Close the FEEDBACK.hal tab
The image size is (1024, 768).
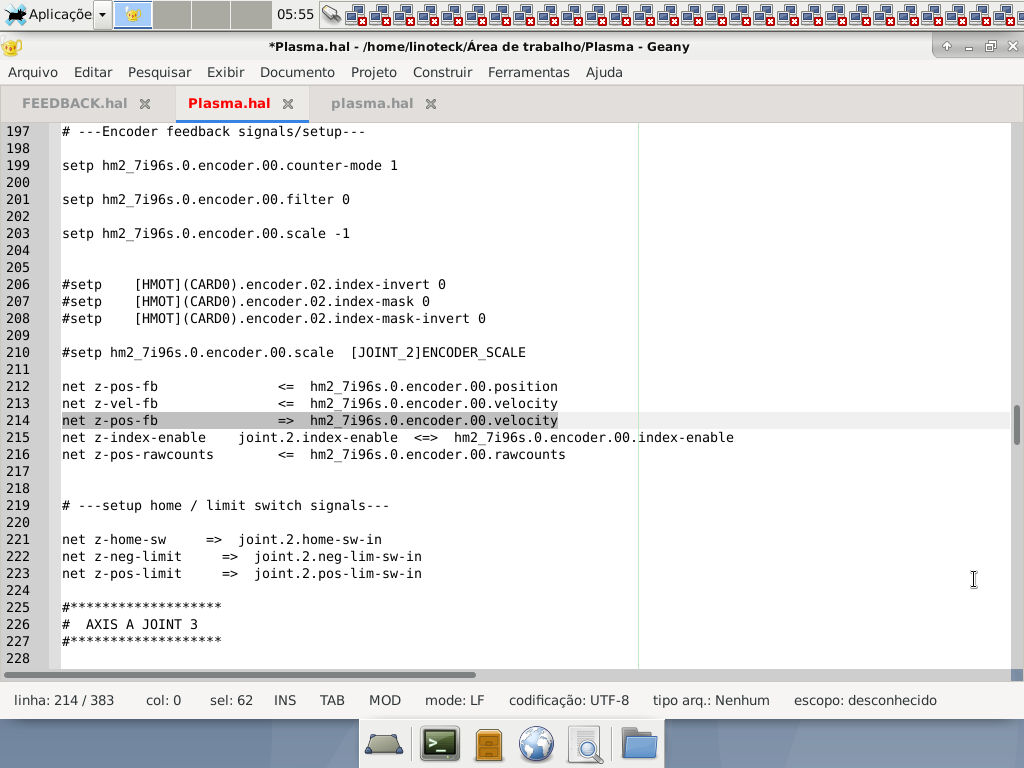(x=145, y=104)
